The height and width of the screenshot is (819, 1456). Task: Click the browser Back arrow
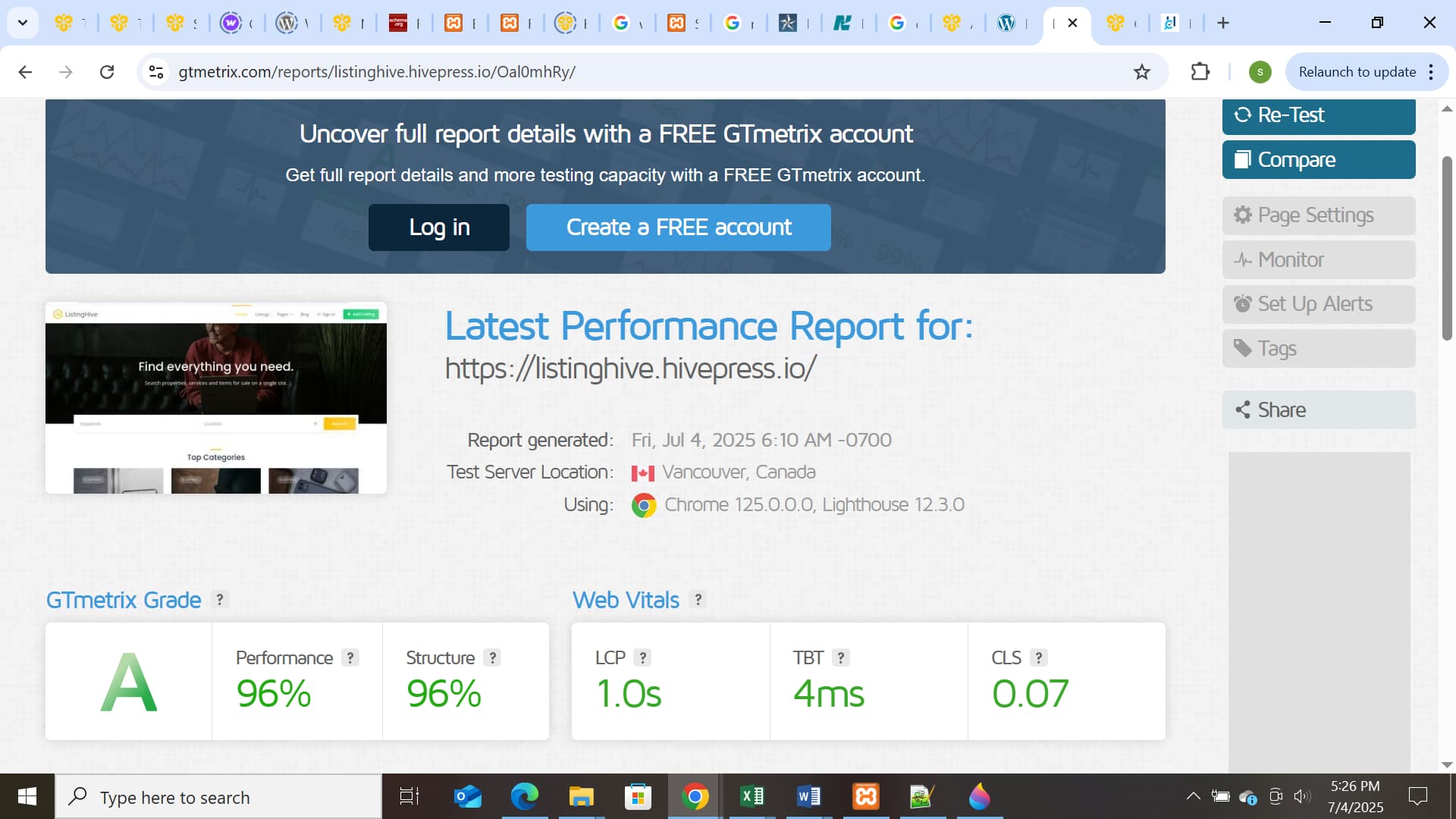(x=25, y=72)
